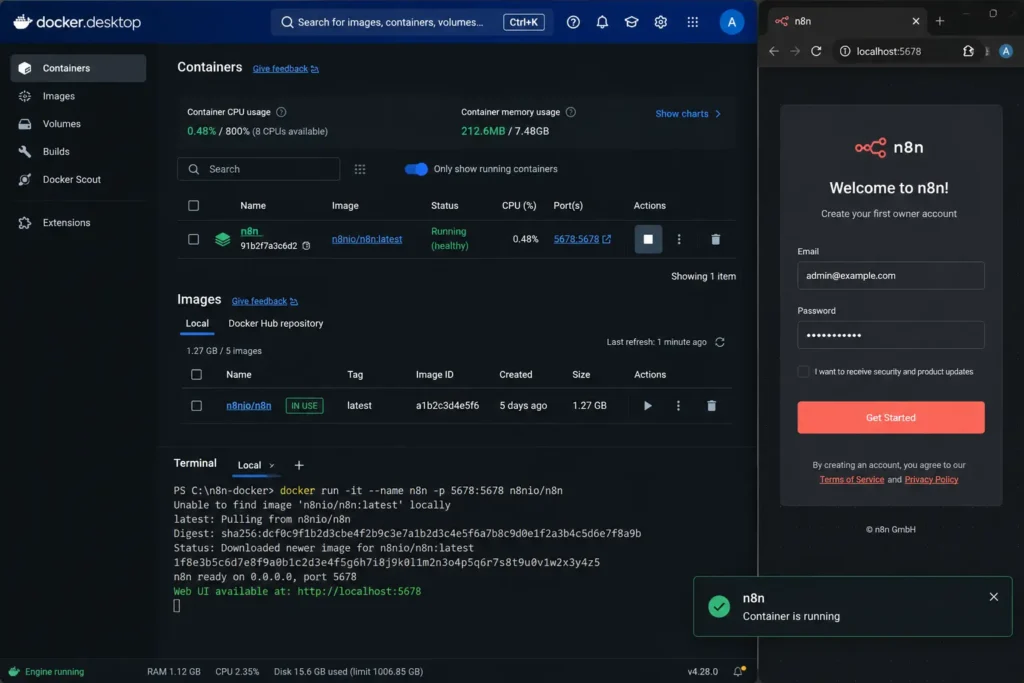Refresh the images list

[720, 342]
